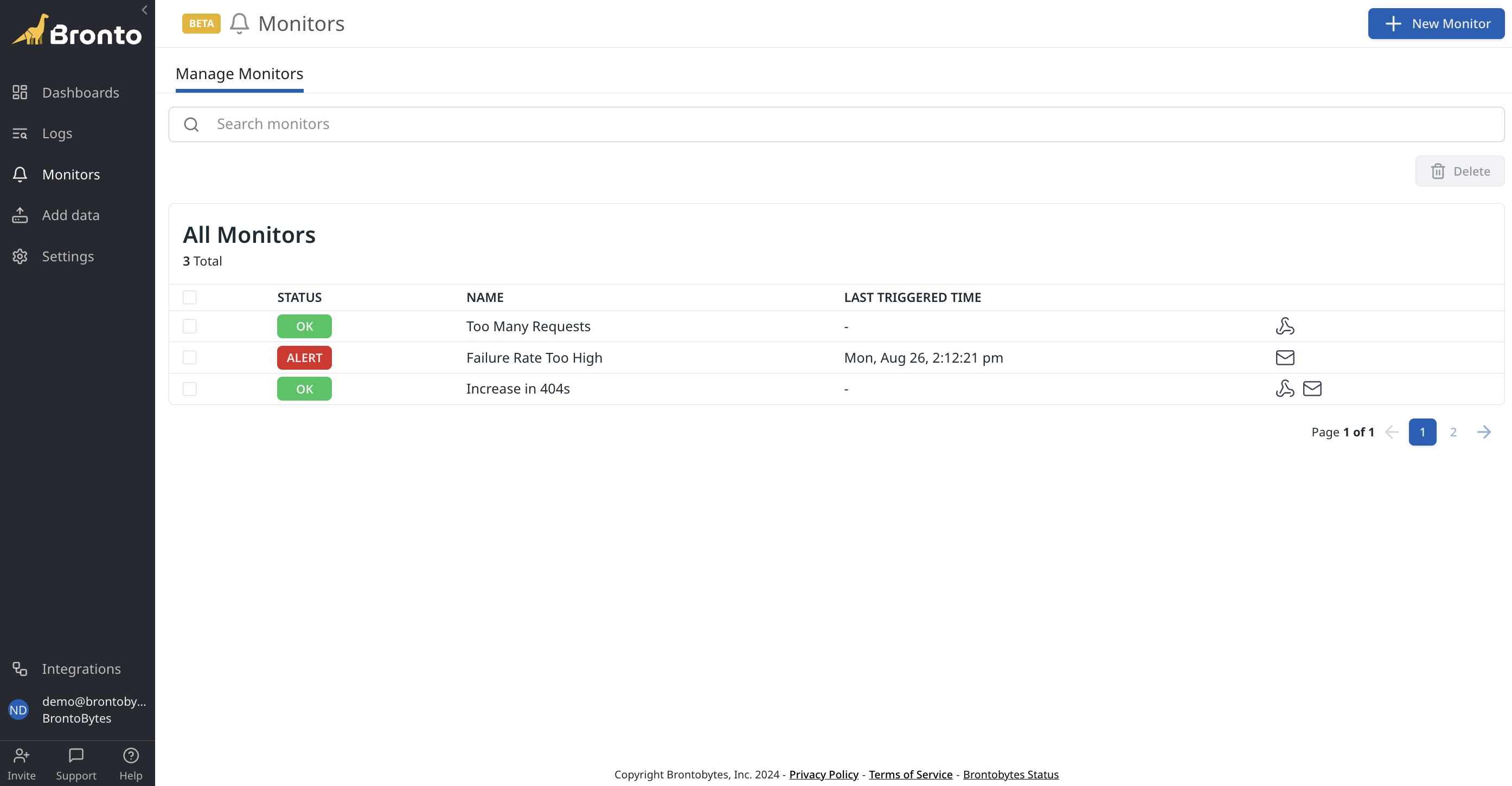Click the Integrations sidebar icon
This screenshot has height=786, width=1512.
[x=20, y=668]
